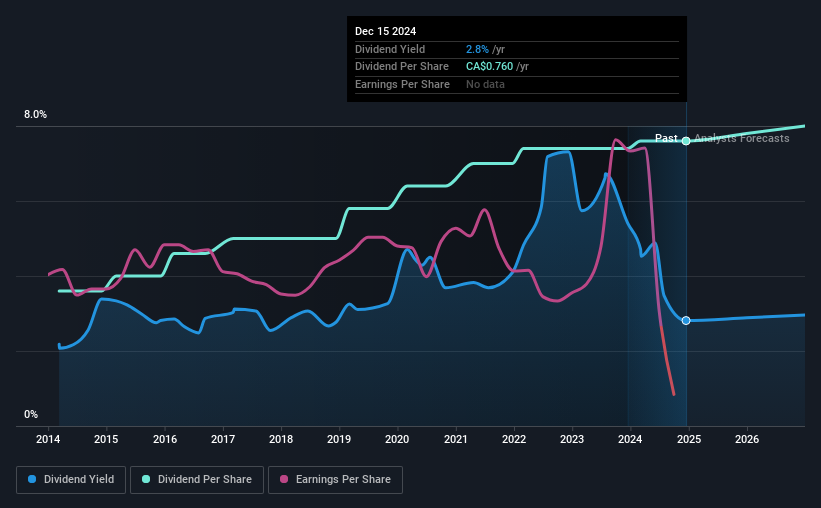
Task: Click the 2025 x-axis label
Action: tap(689, 439)
